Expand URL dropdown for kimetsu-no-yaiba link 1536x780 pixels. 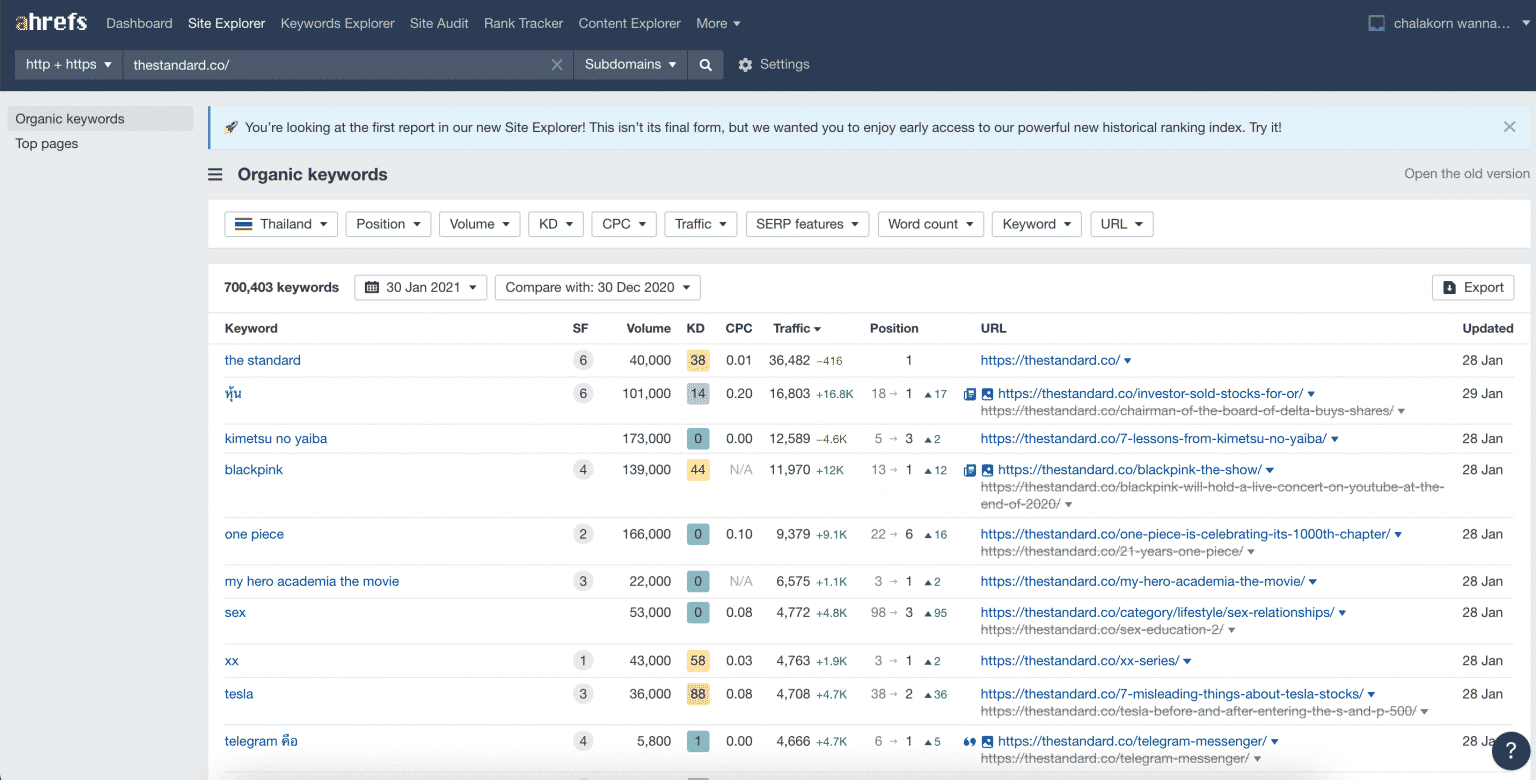(1335, 439)
